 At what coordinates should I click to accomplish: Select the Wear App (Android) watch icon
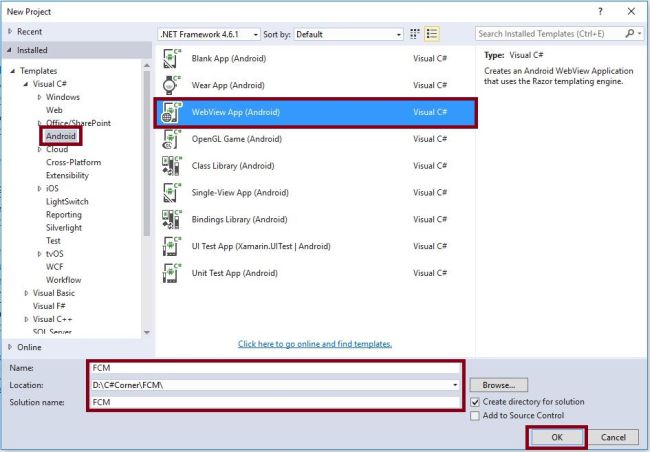[172, 85]
